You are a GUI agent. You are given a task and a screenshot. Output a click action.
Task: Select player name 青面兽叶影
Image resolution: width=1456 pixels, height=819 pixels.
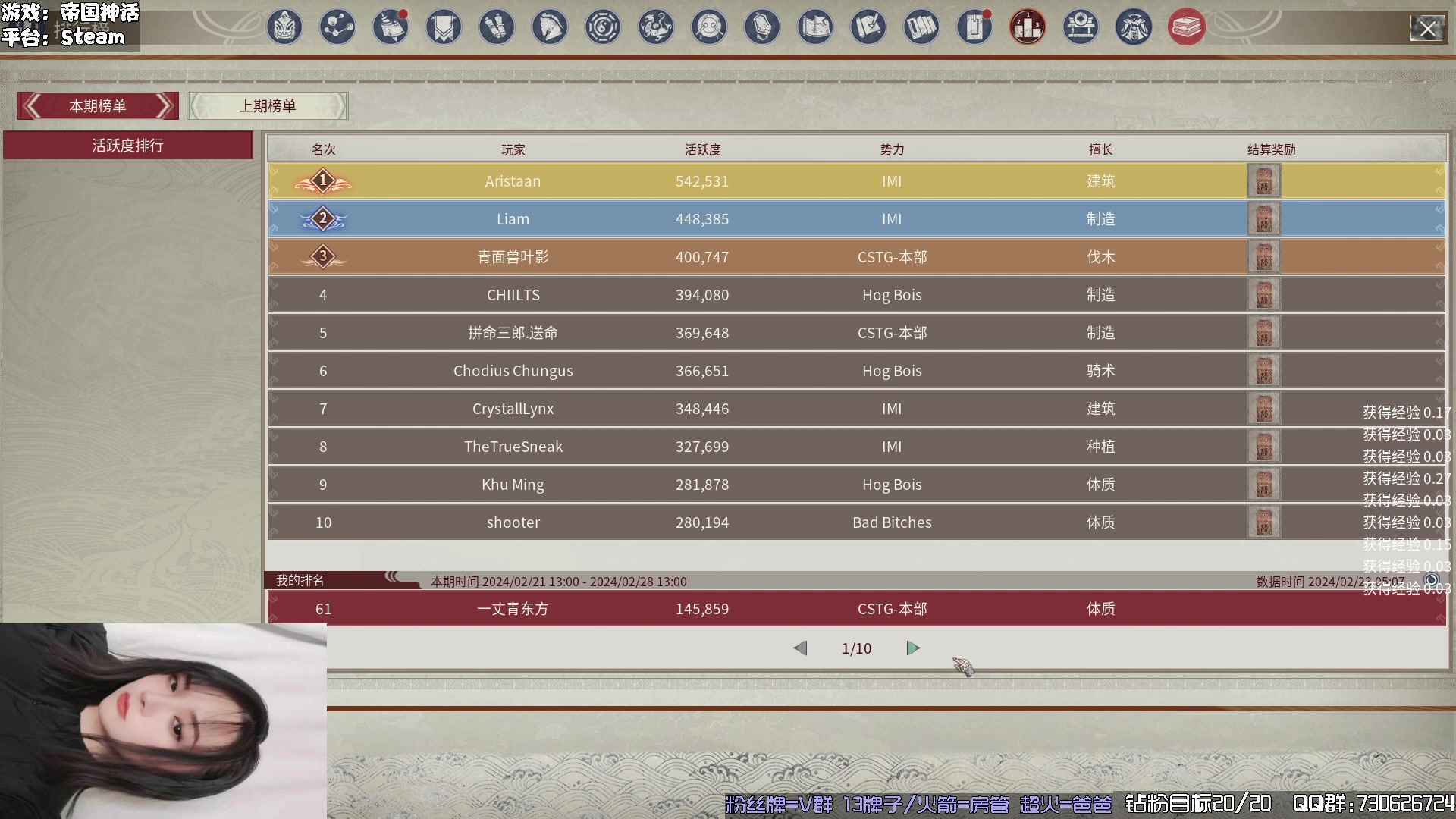click(x=513, y=257)
